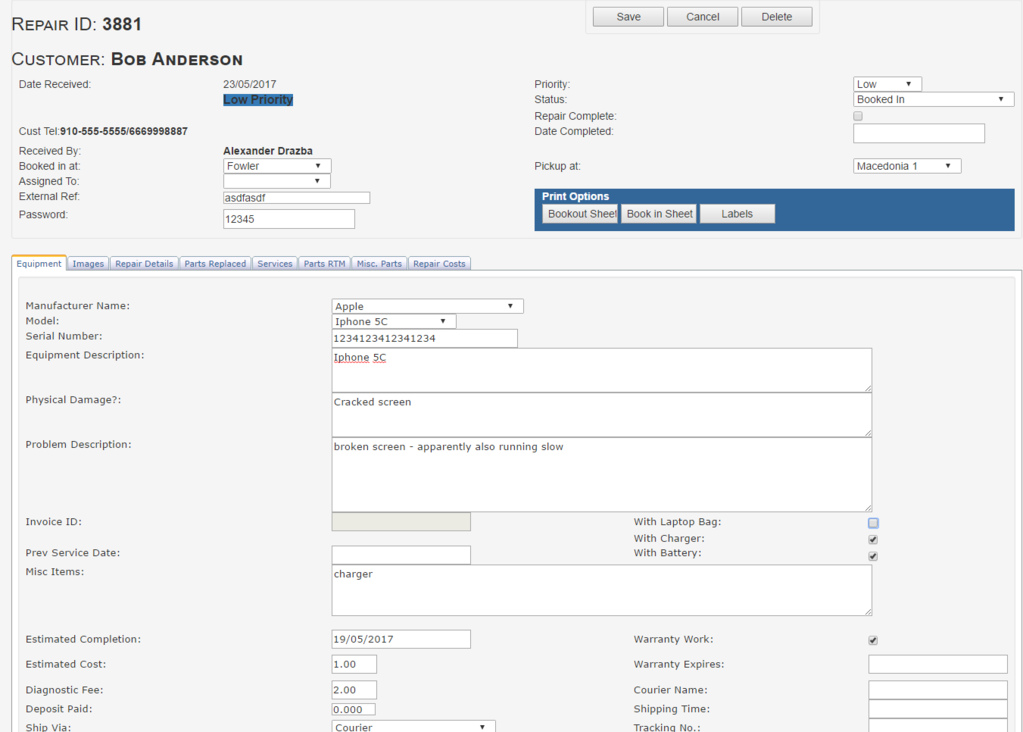Open the Priority dropdown set to Low
The image size is (1023, 732).
click(887, 84)
